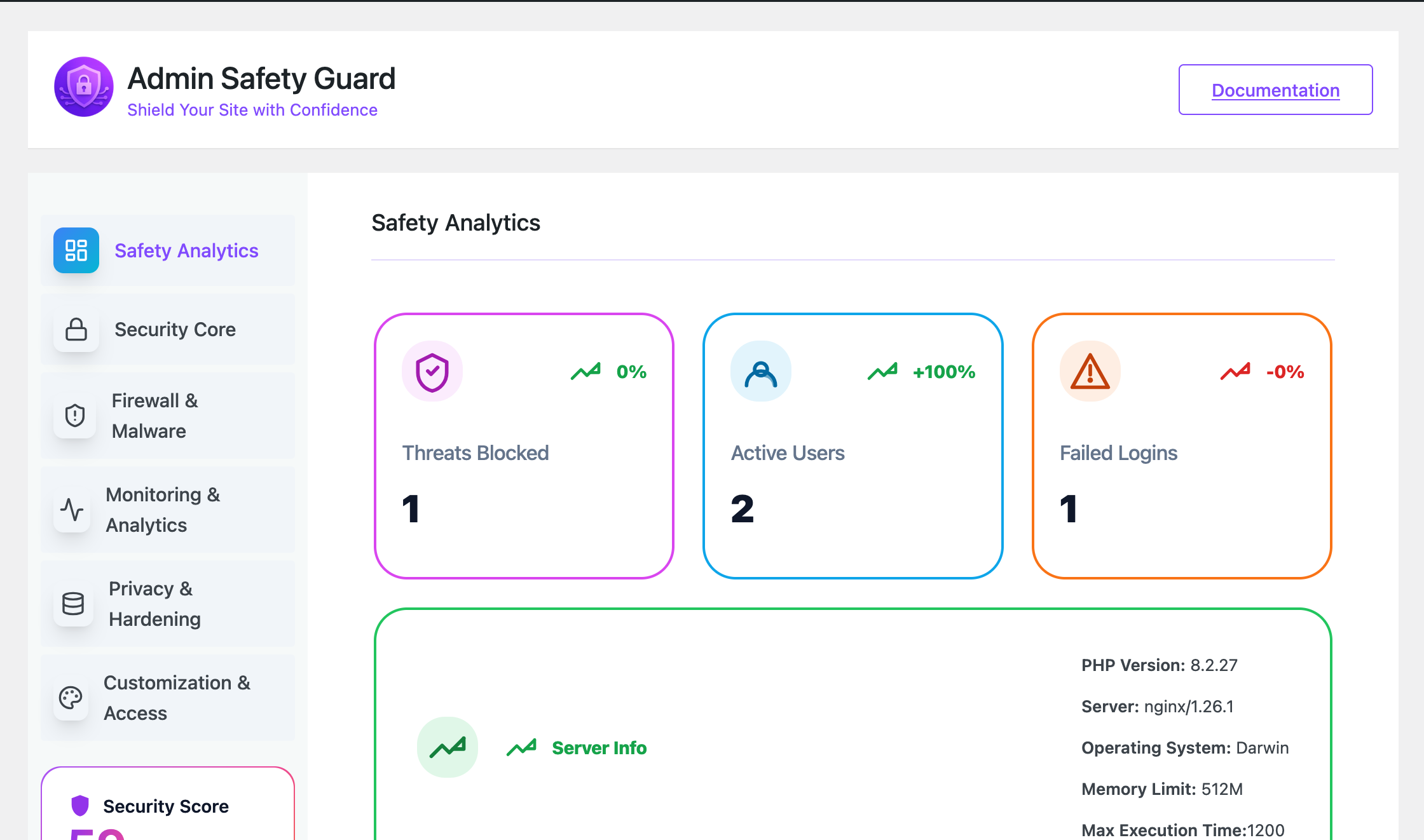Click the Server Info trend icon
The image size is (1424, 840).
point(448,747)
